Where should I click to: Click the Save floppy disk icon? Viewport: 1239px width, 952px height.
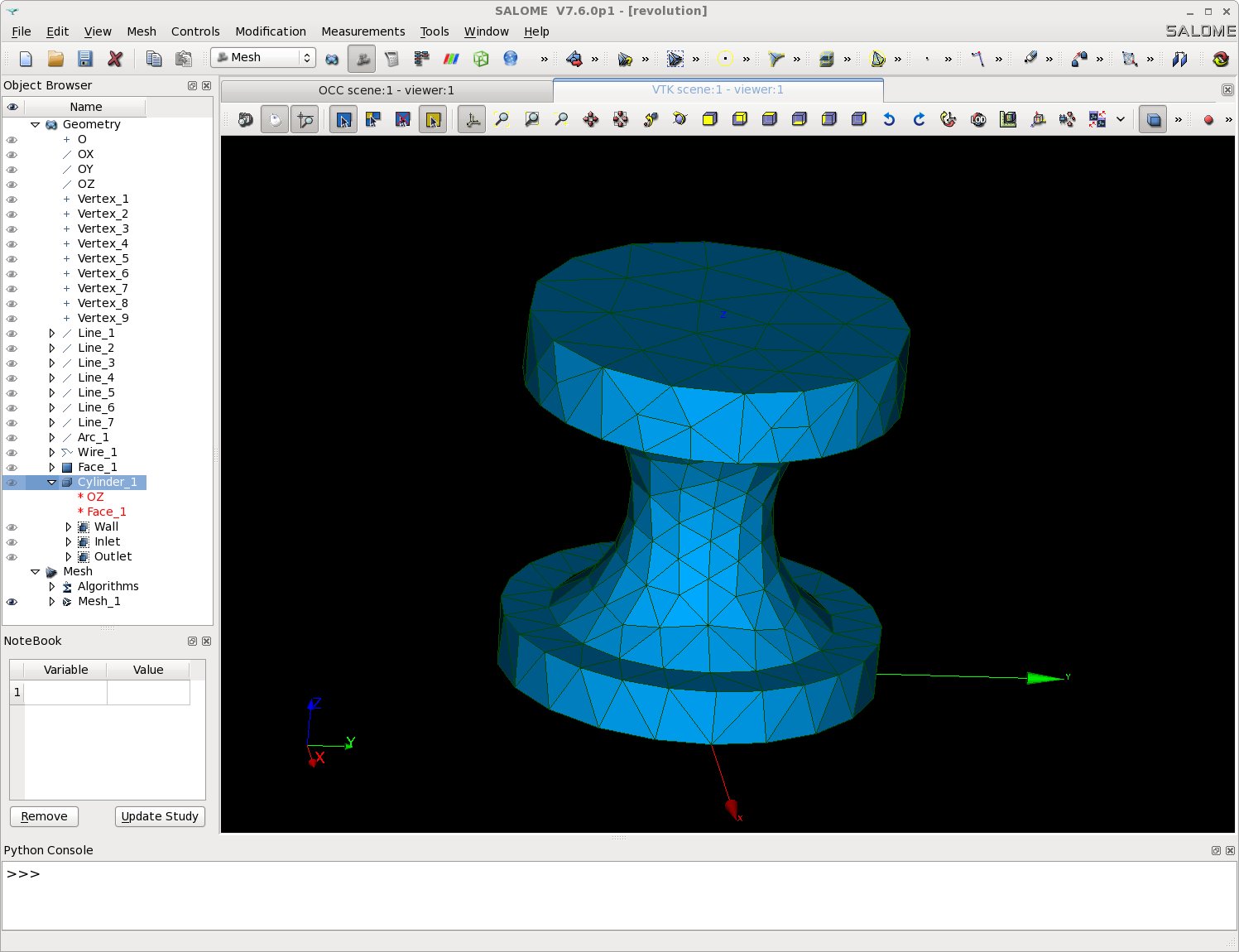point(84,59)
